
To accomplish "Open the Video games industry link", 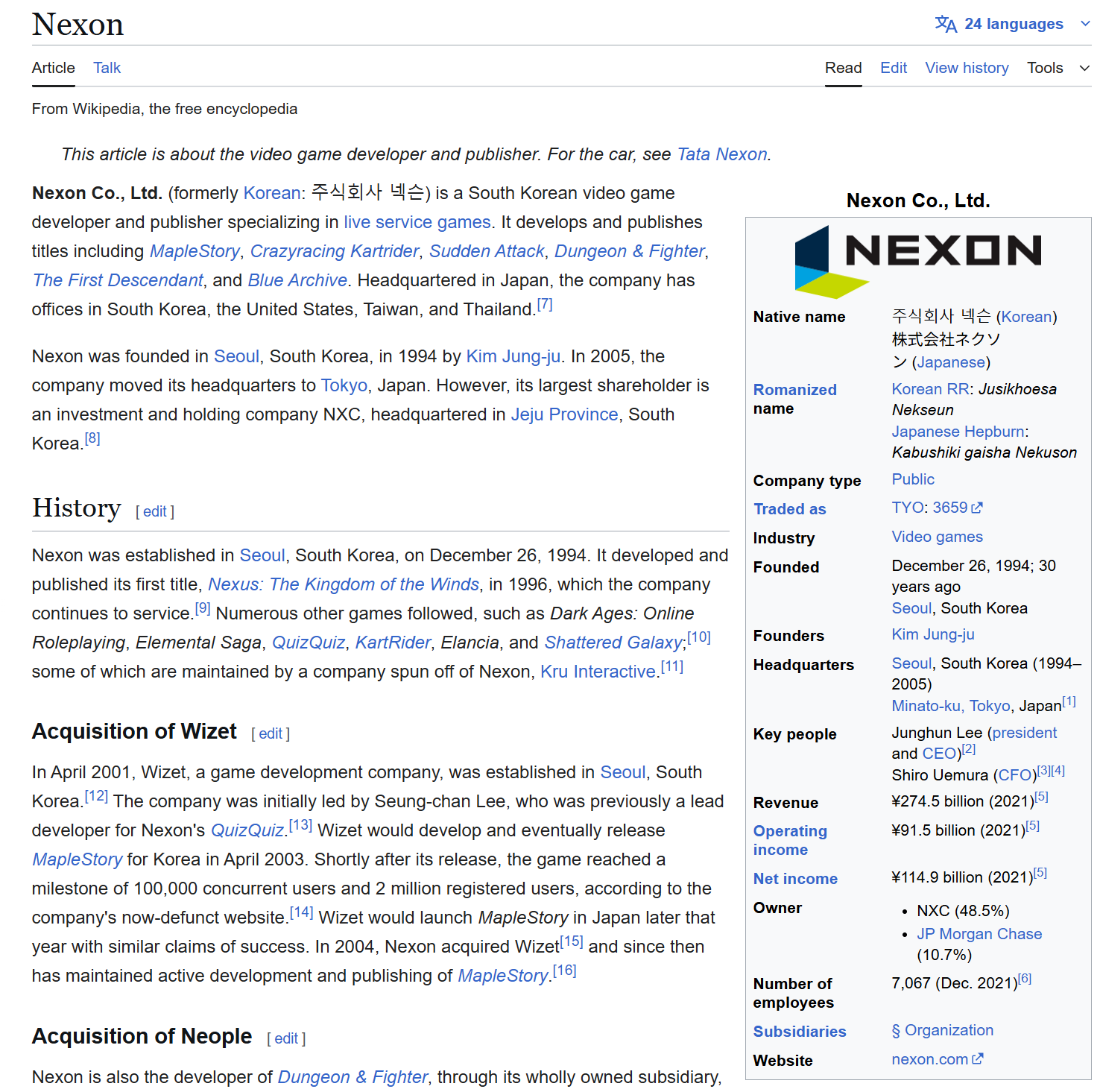I will (937, 537).
